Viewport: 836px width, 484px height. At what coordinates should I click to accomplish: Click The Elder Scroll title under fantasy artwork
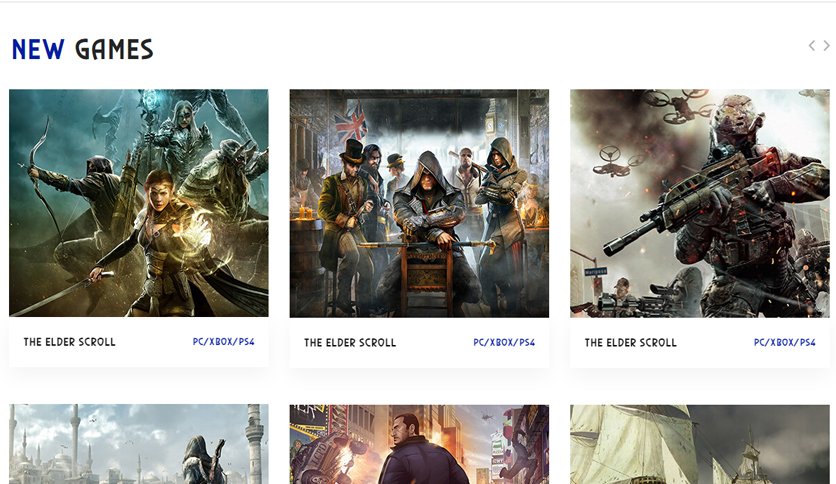69,342
